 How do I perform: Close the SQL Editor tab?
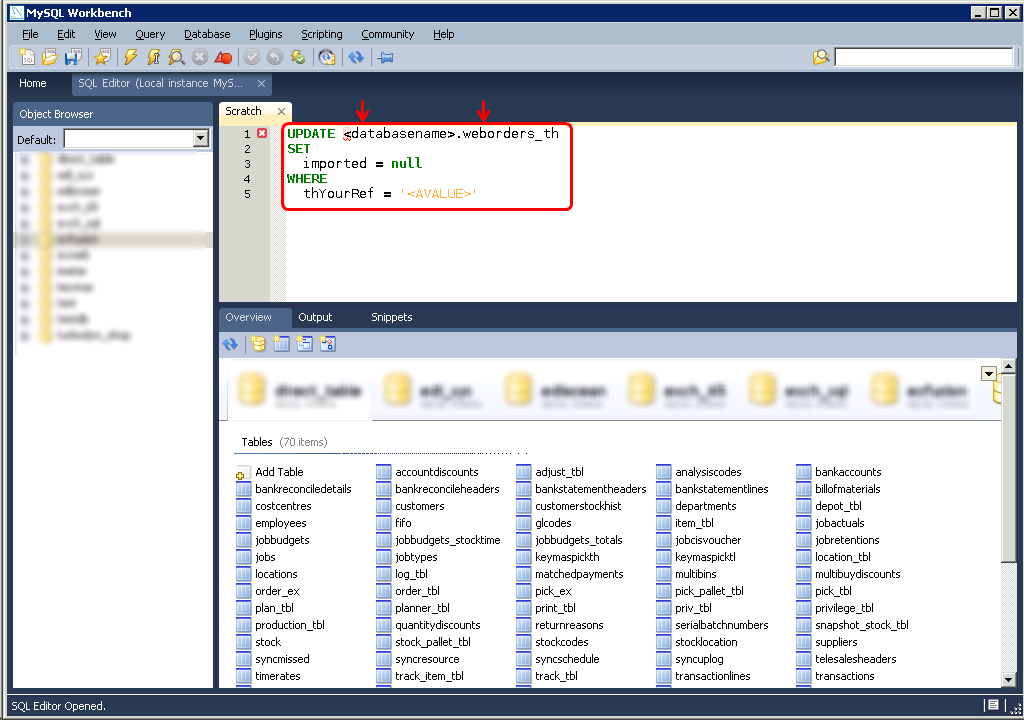(261, 83)
